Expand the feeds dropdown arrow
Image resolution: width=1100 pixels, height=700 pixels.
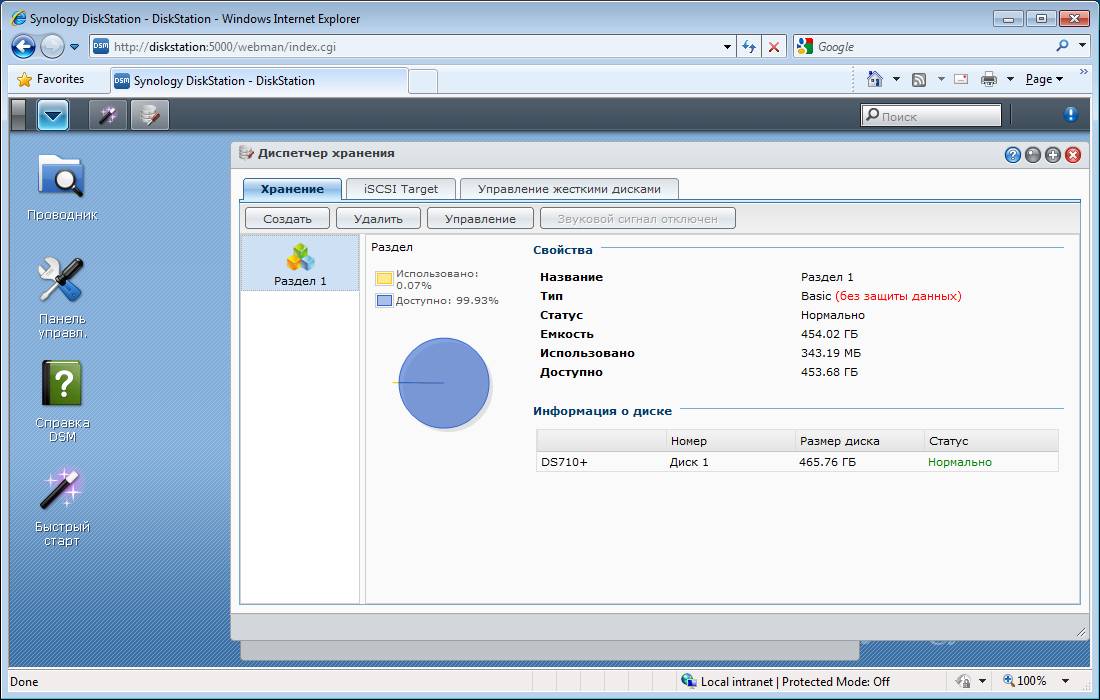(941, 79)
